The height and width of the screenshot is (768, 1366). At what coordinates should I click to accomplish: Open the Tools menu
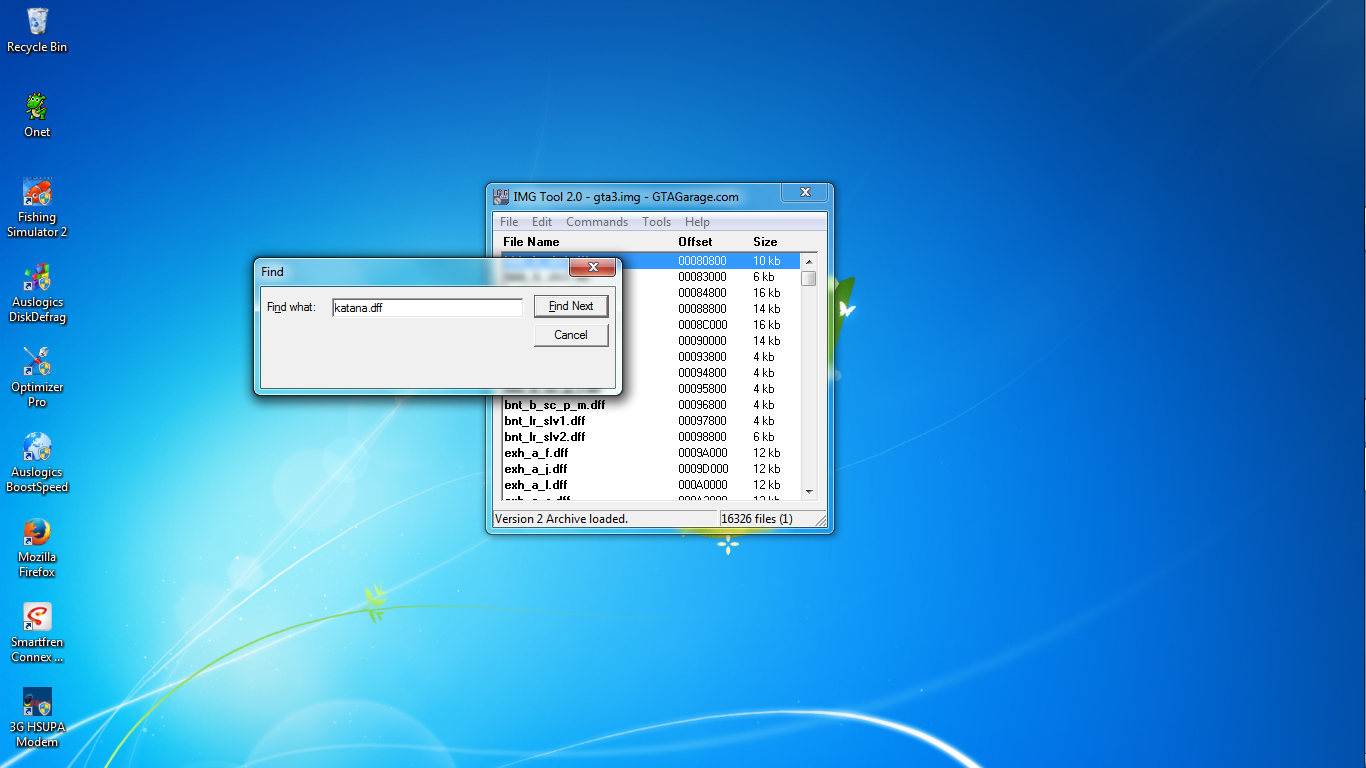point(656,222)
